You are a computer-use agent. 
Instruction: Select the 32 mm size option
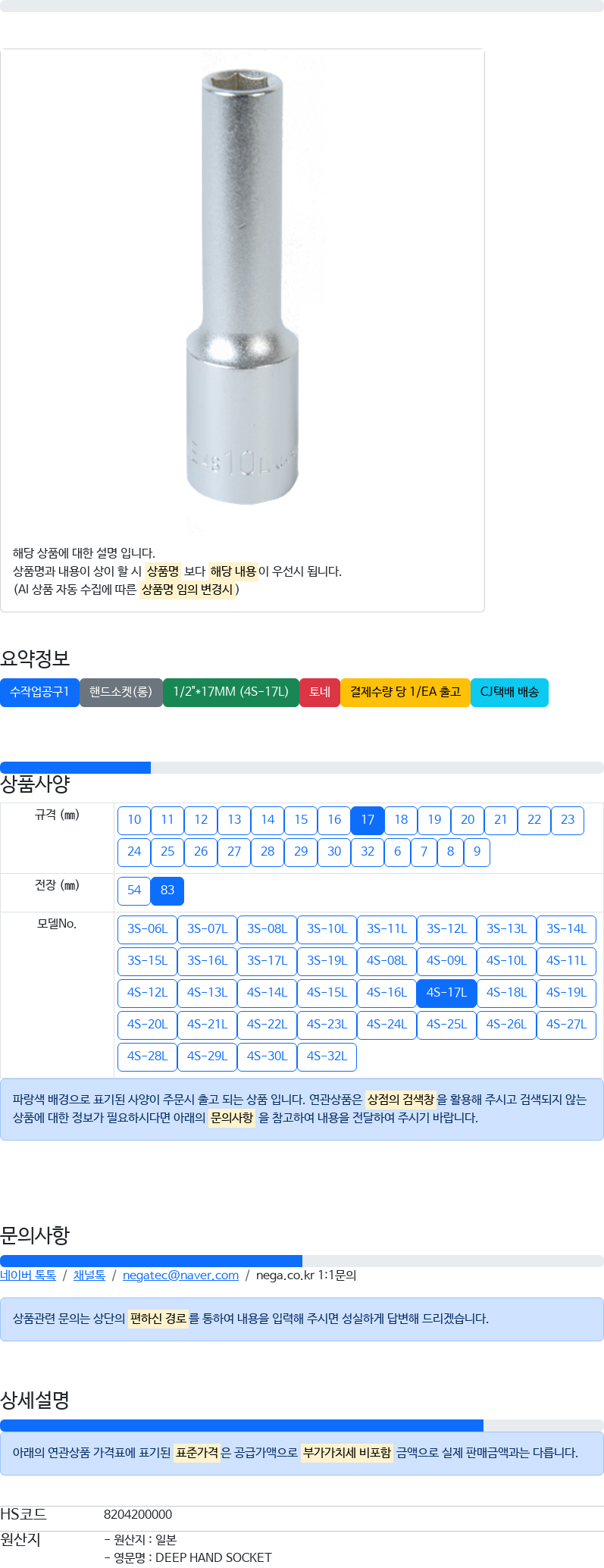click(368, 852)
